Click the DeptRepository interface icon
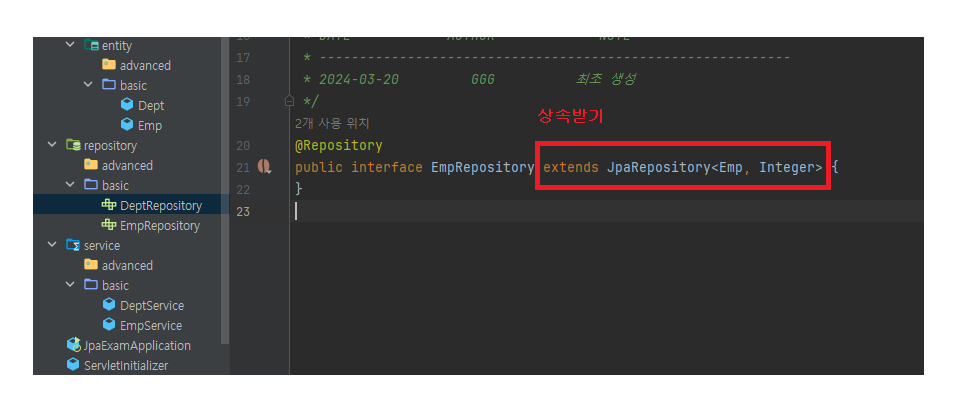The width and height of the screenshot is (960, 415). coord(109,205)
